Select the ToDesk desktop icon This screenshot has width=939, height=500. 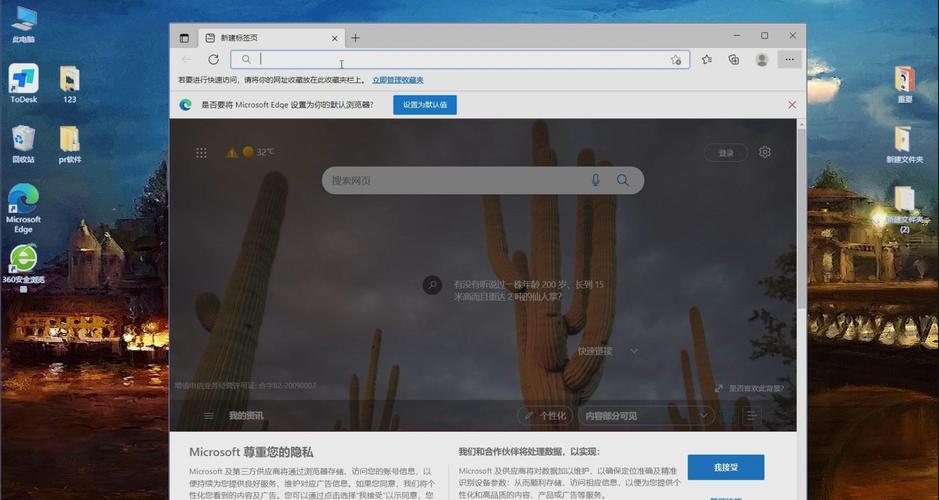(x=23, y=84)
